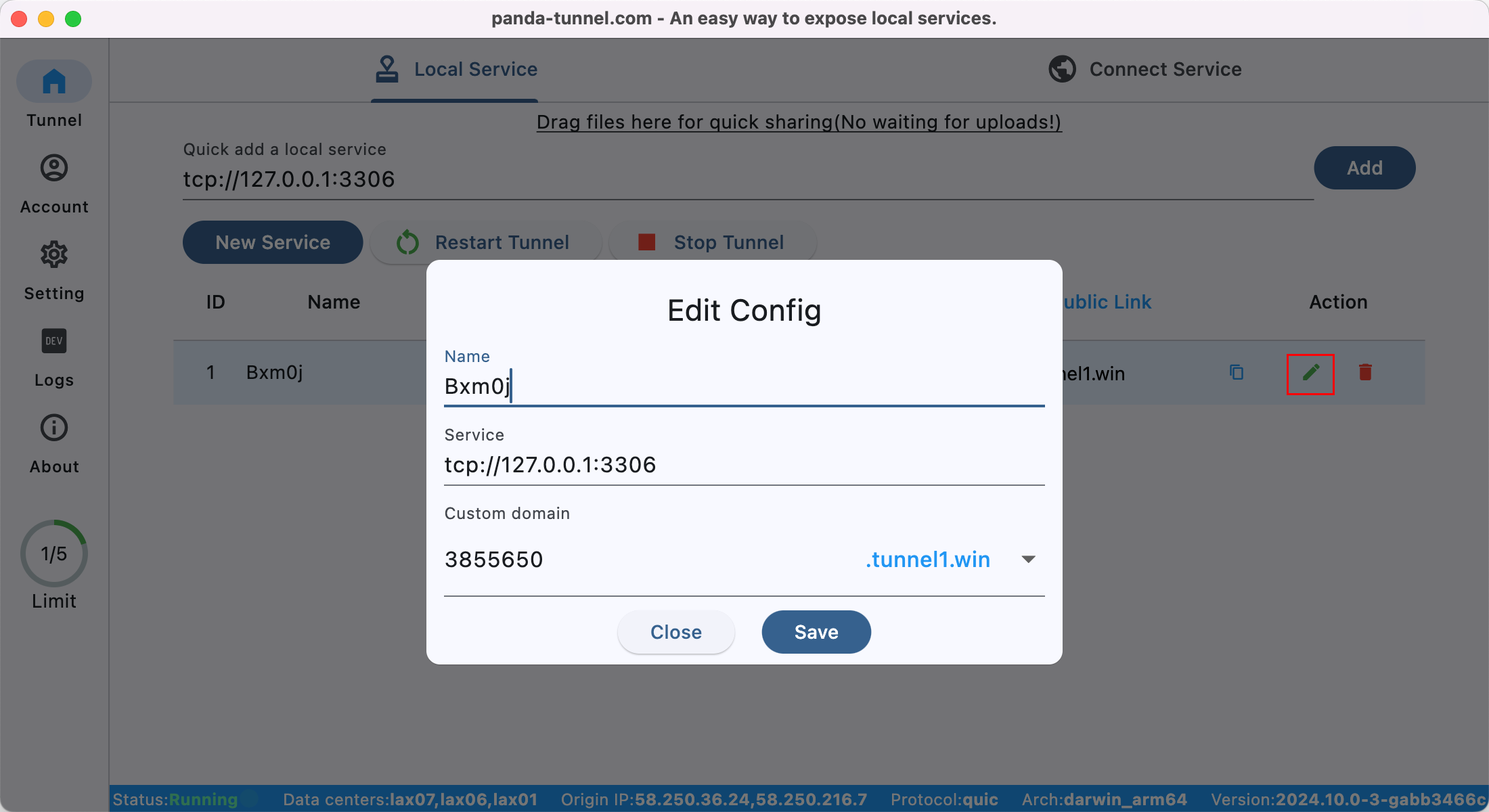Click the delete trash icon for Bxm0j
Image resolution: width=1489 pixels, height=812 pixels.
coord(1365,372)
